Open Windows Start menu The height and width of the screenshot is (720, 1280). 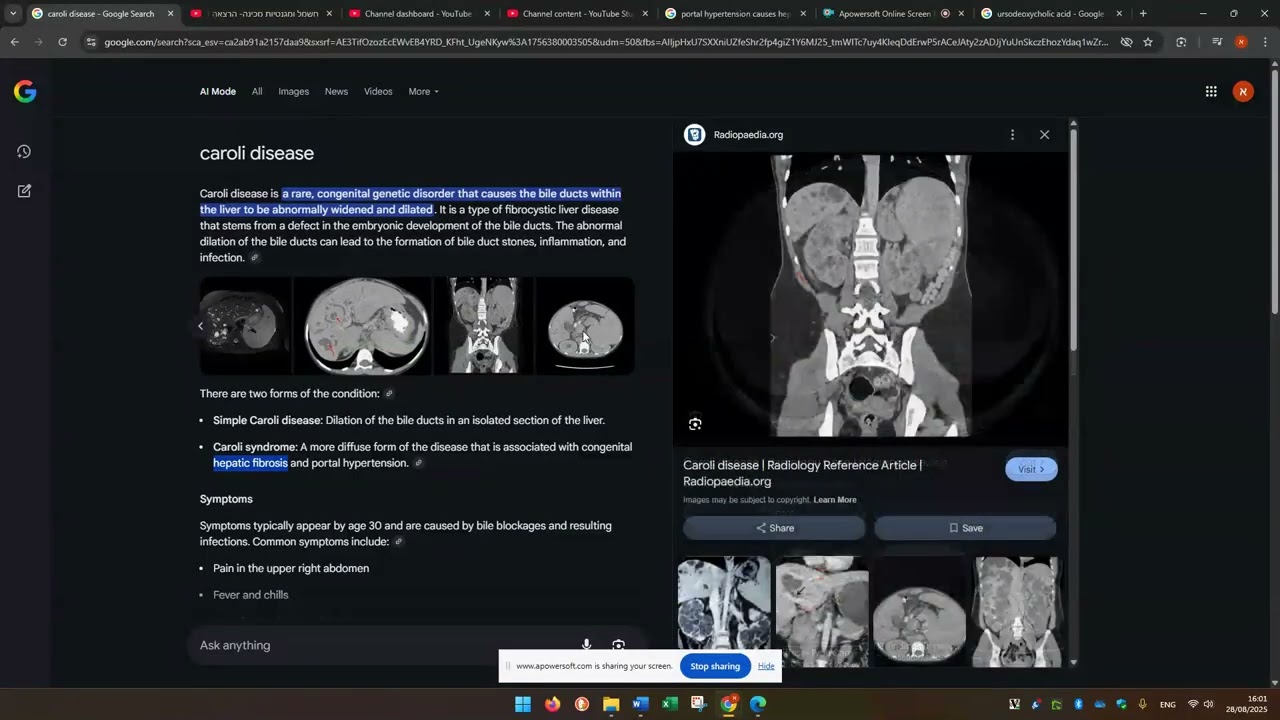pos(523,704)
